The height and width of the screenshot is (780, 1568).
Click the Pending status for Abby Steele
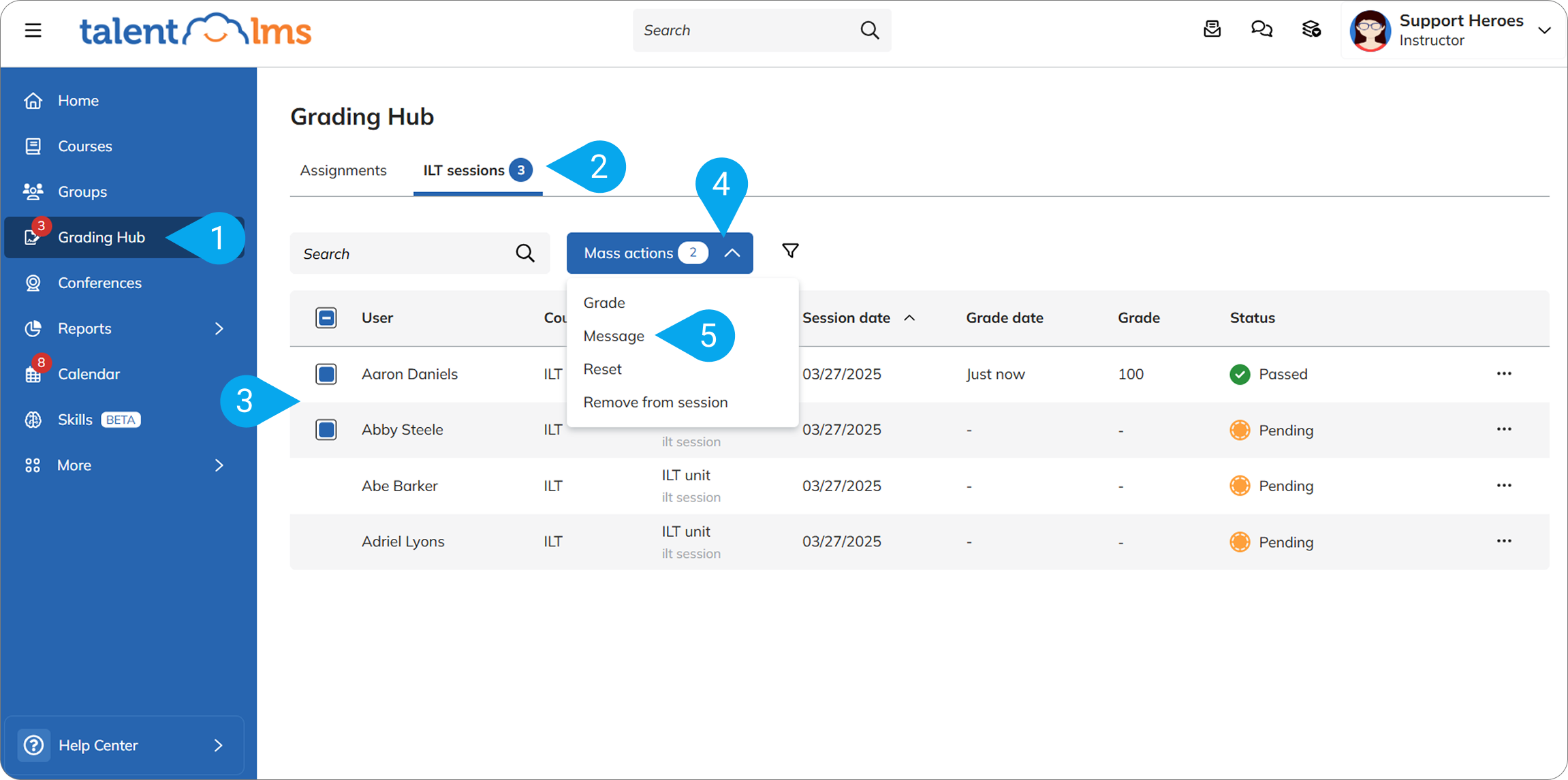1271,431
